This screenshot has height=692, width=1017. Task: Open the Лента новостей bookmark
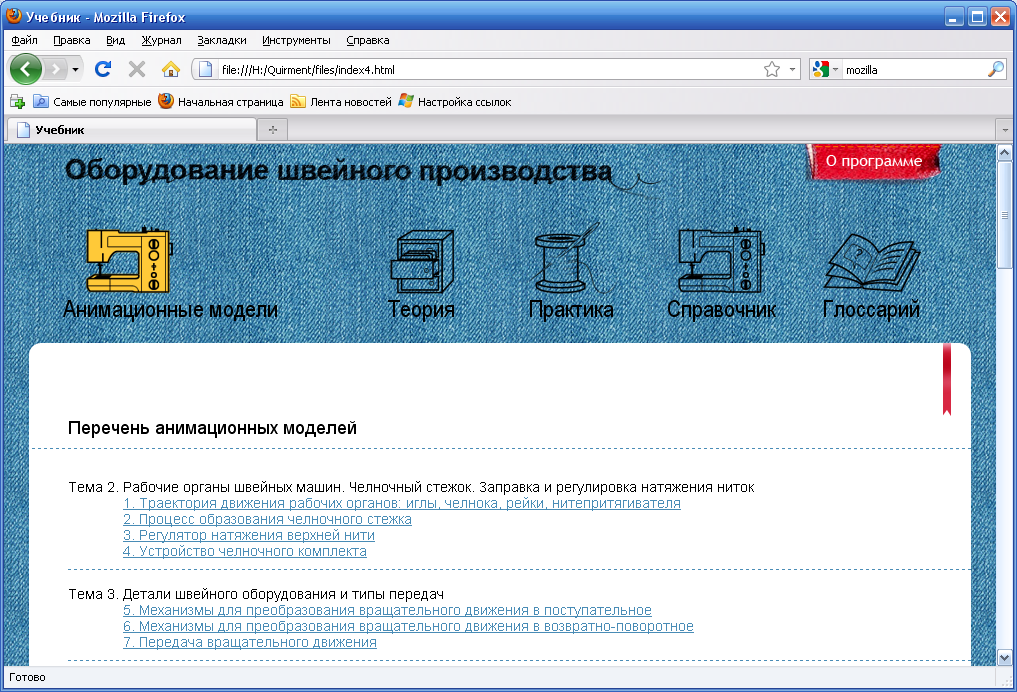click(x=341, y=102)
